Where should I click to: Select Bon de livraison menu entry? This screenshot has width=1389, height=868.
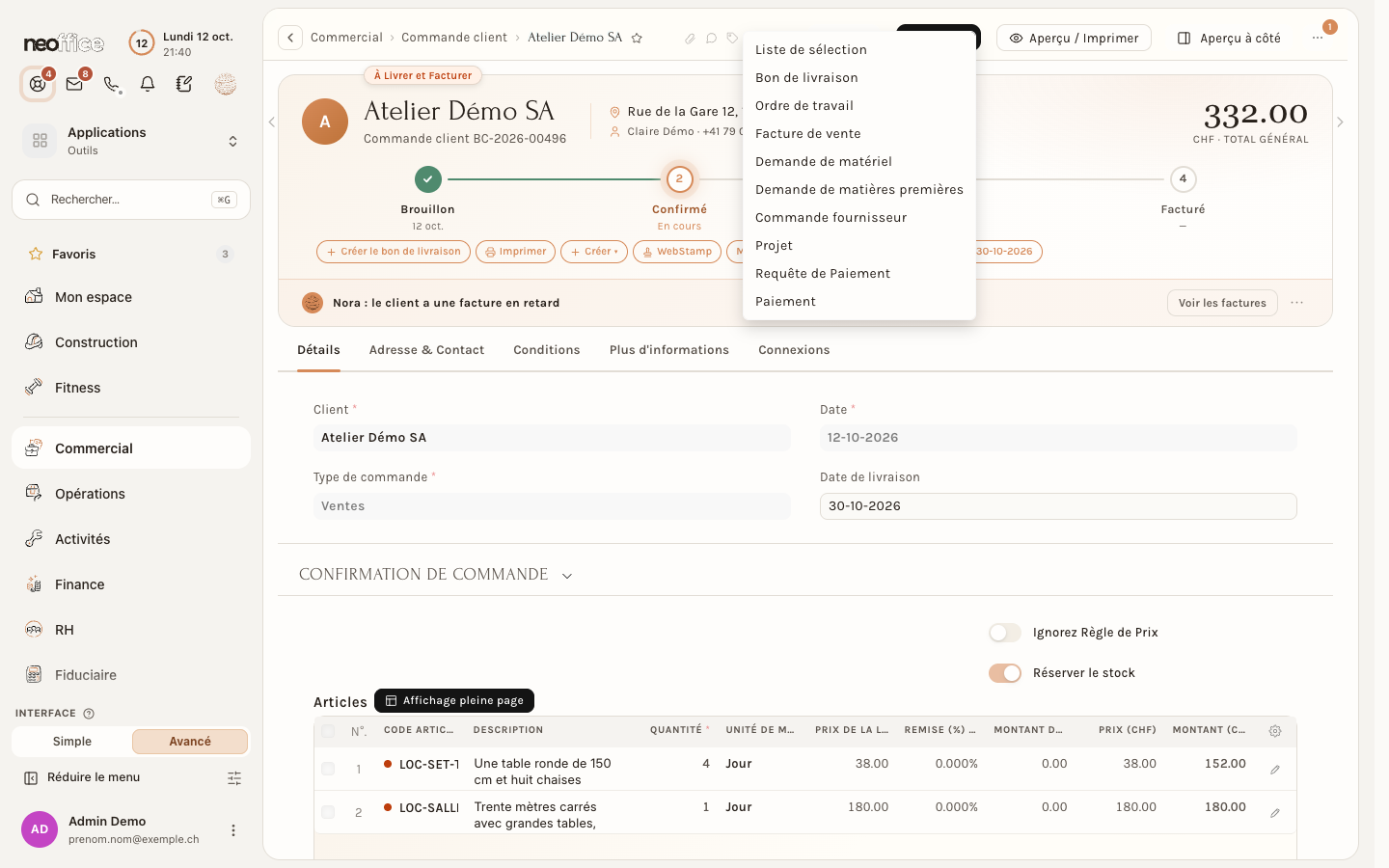point(859,78)
